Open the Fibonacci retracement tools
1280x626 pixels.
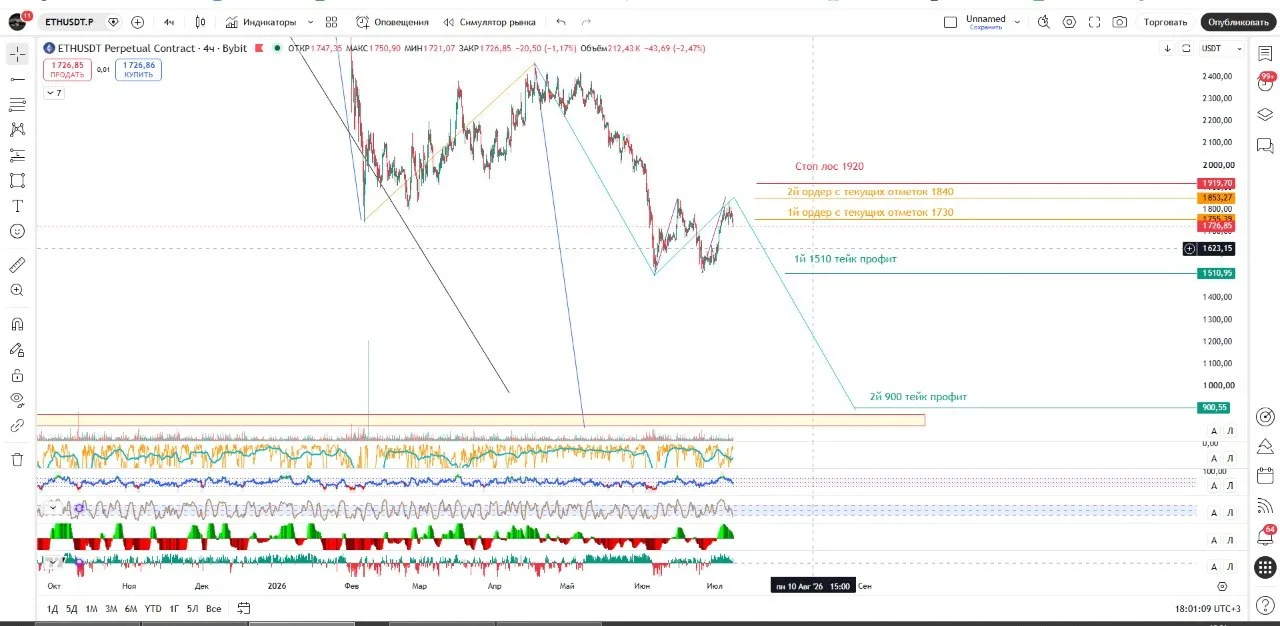pyautogui.click(x=17, y=104)
